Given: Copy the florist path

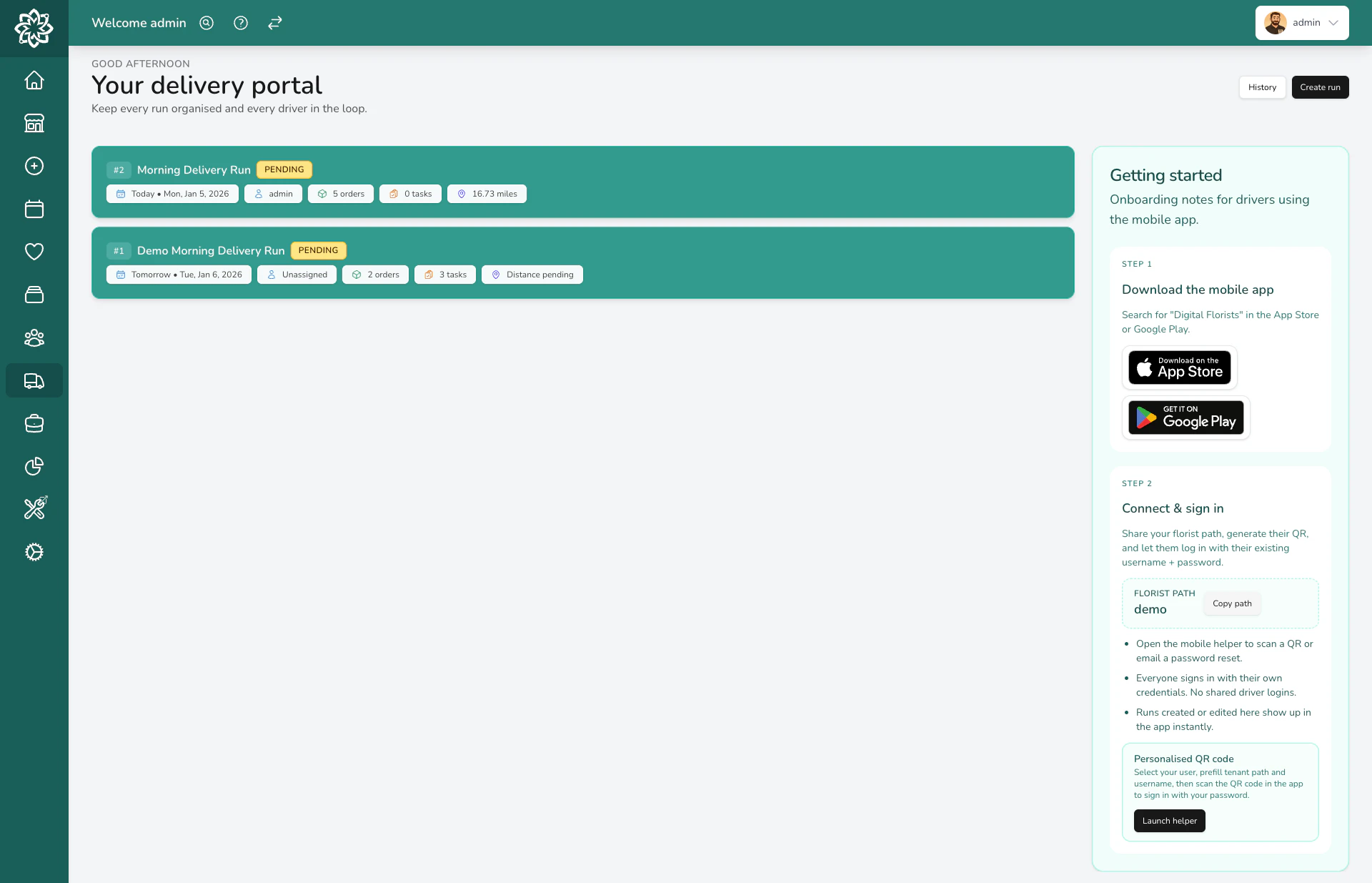Looking at the screenshot, I should click(1231, 603).
